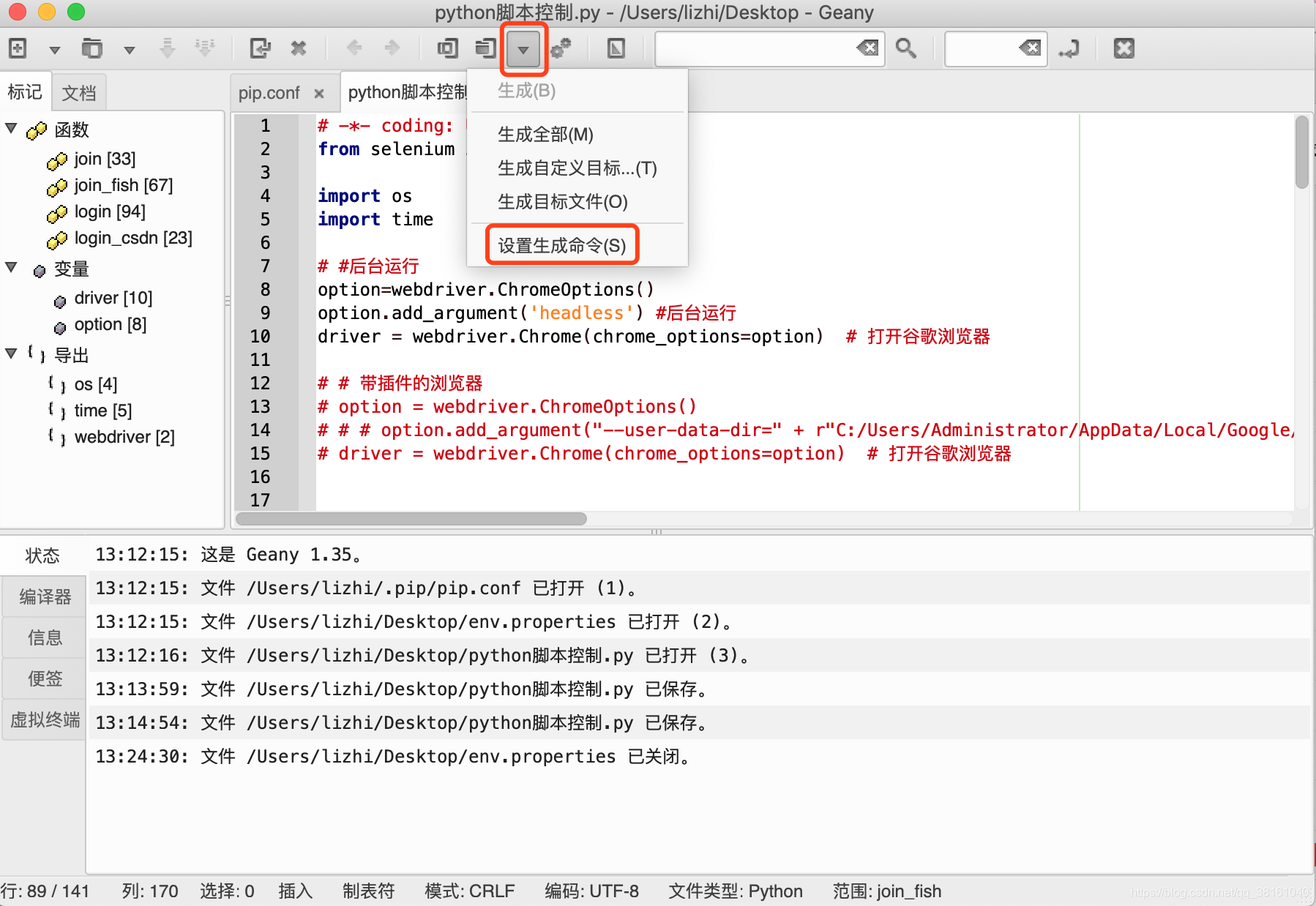The width and height of the screenshot is (1316, 906).
Task: Click the Execute gears toolbar icon
Action: 561,48
